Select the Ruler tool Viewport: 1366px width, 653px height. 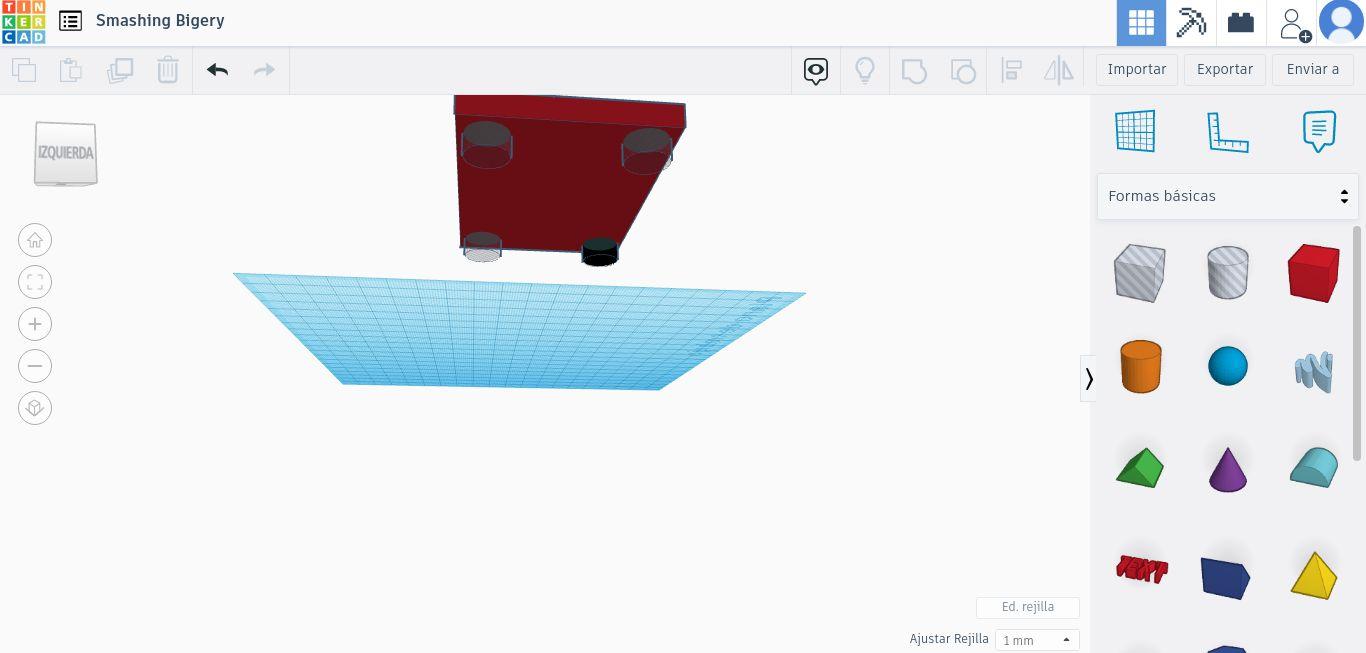[x=1228, y=131]
